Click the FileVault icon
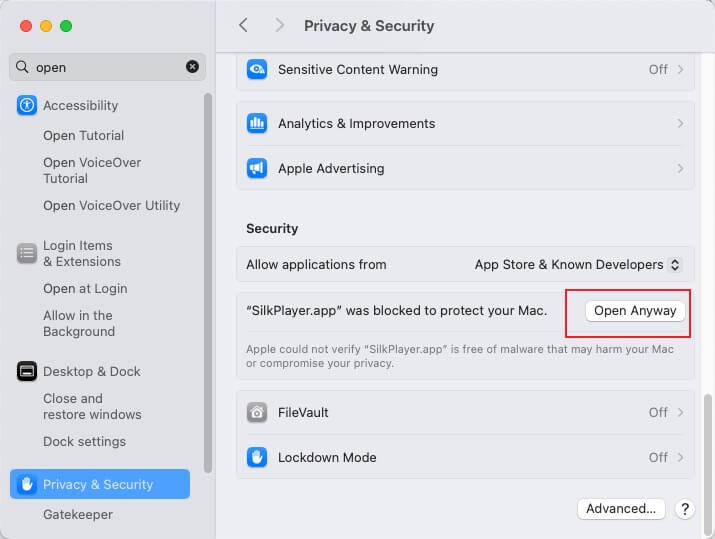The height and width of the screenshot is (539, 715). click(257, 413)
